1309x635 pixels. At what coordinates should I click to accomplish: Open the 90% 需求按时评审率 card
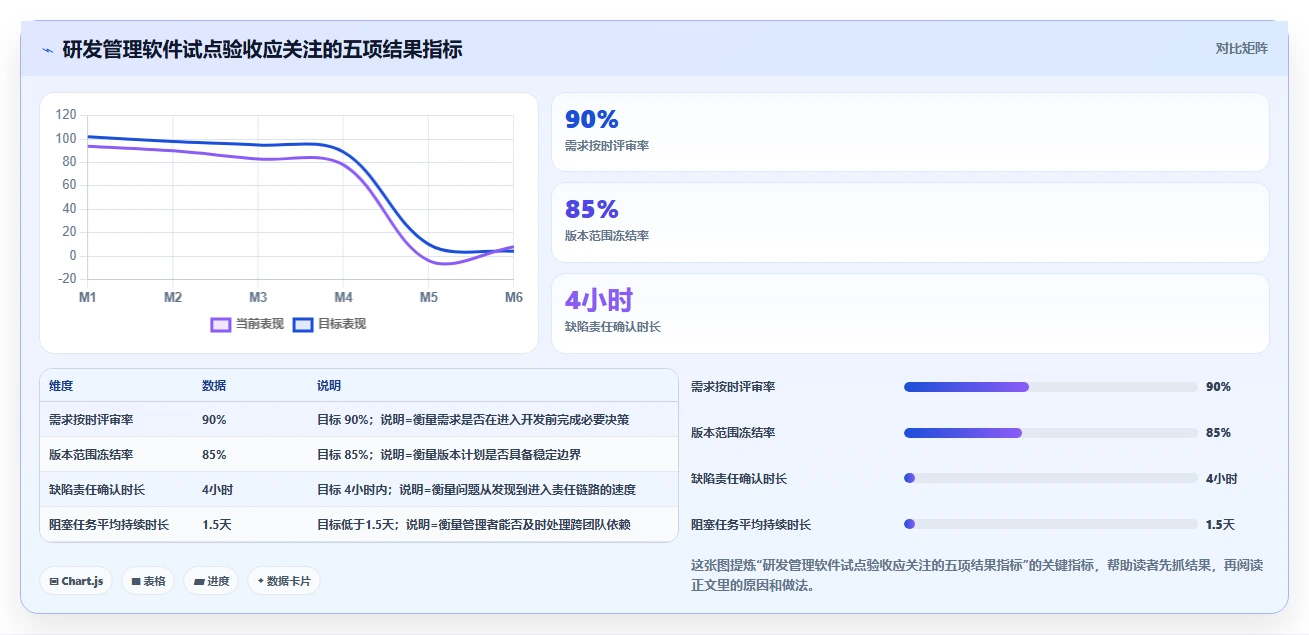click(x=910, y=132)
